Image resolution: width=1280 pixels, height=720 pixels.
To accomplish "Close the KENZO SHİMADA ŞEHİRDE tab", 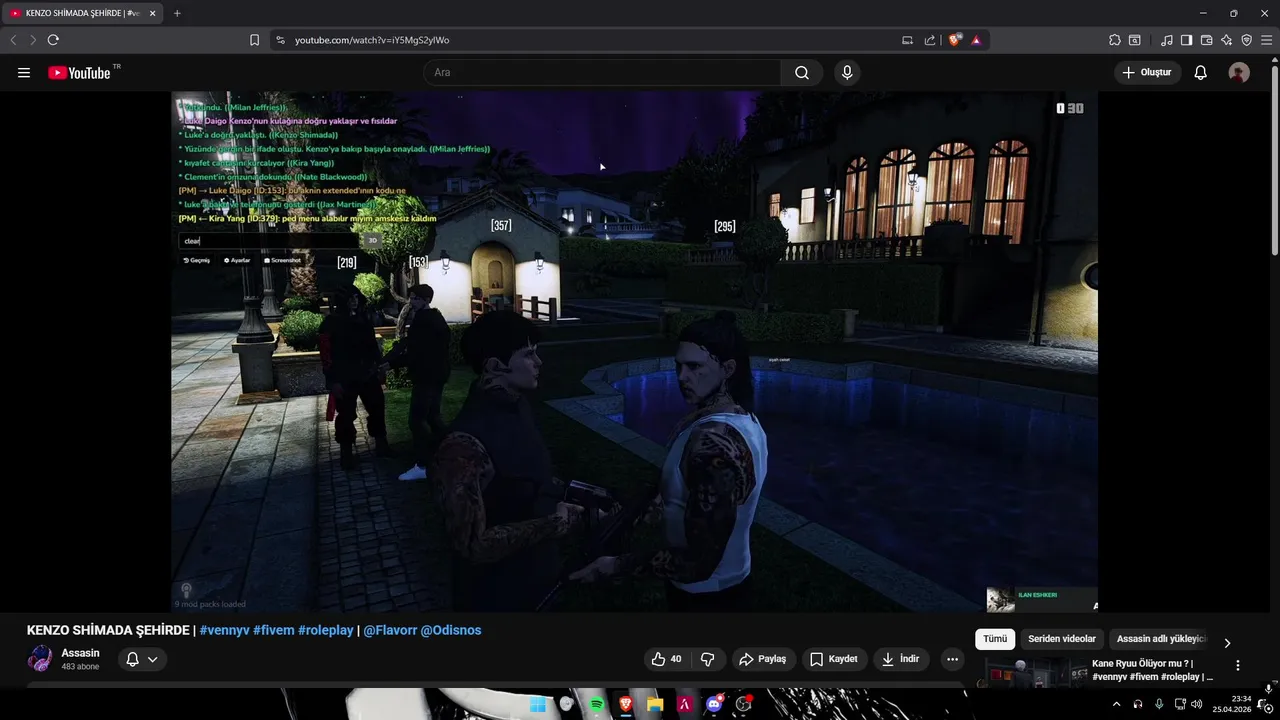I will pyautogui.click(x=152, y=13).
